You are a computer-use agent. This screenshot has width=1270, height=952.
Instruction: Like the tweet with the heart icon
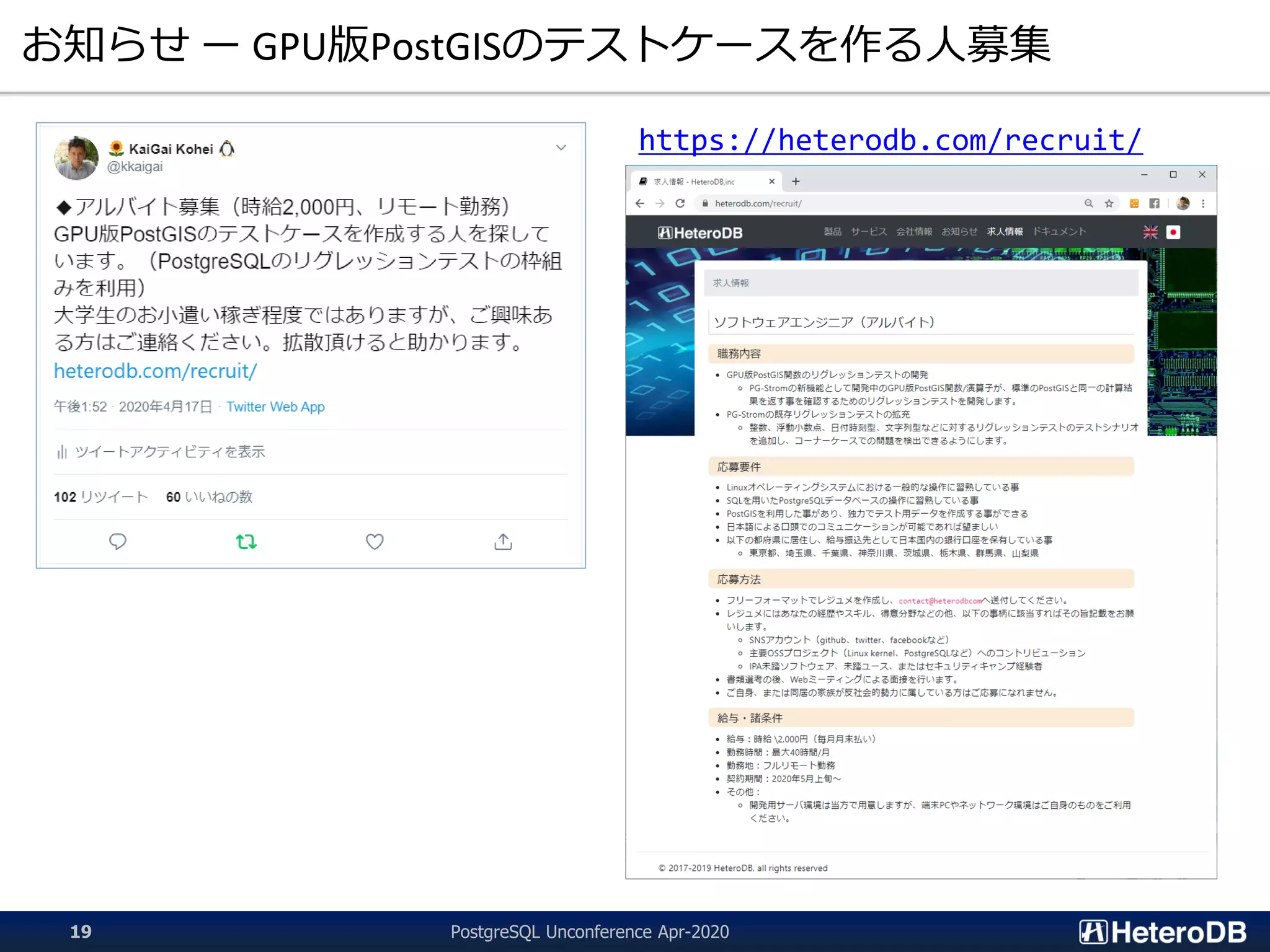tap(375, 542)
